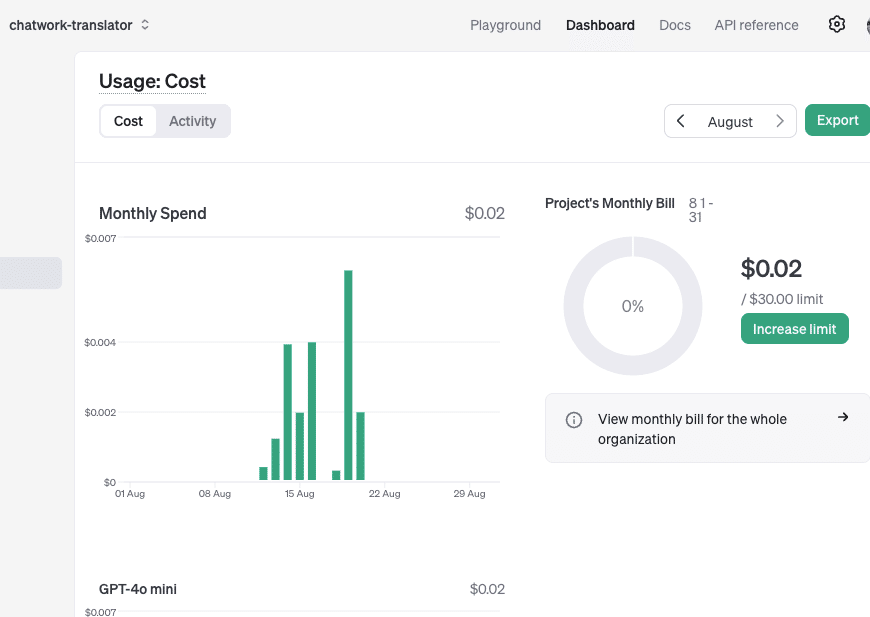Click the up-down chevron beside chatwork-translator

[145, 25]
